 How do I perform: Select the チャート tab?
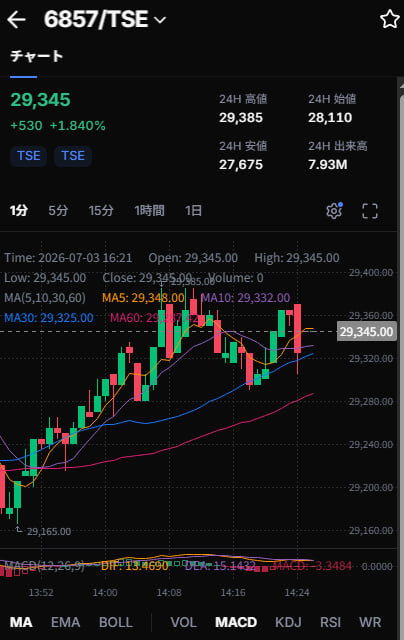click(x=36, y=56)
